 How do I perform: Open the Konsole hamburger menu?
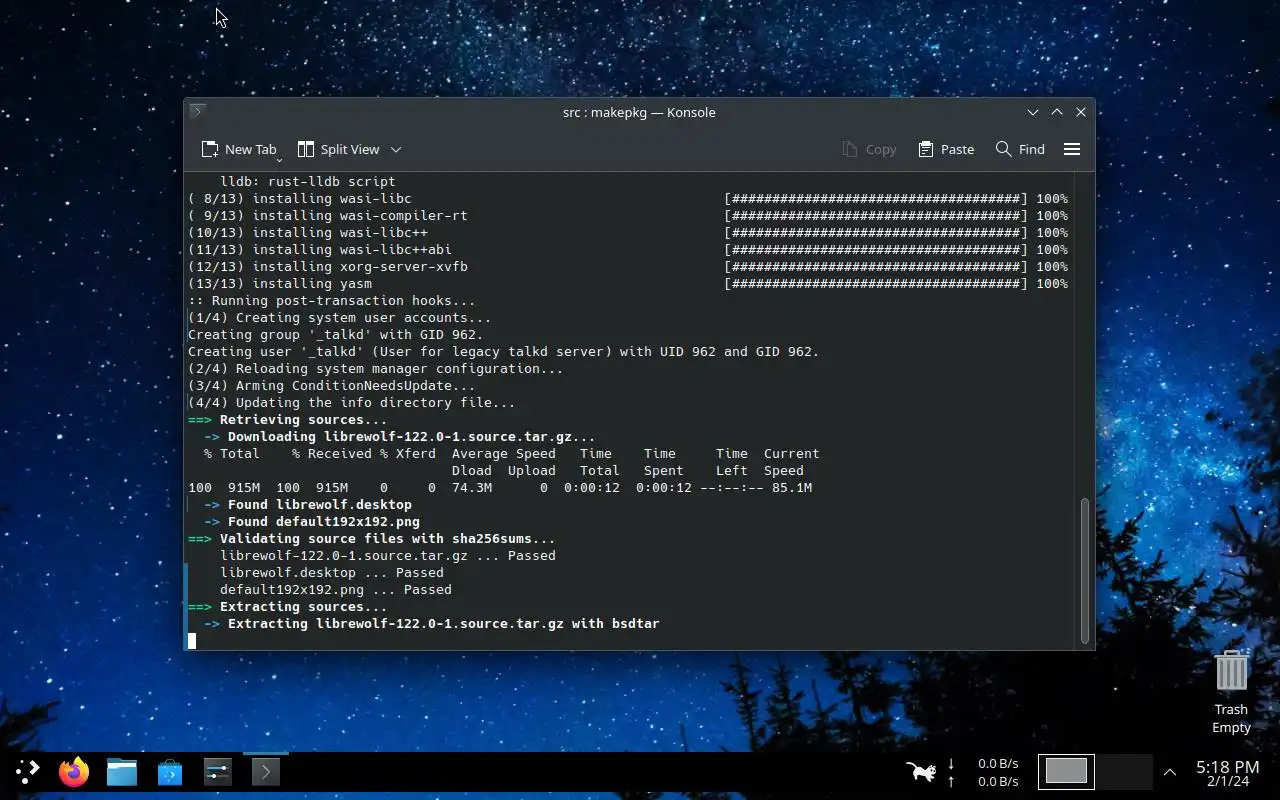(1072, 149)
